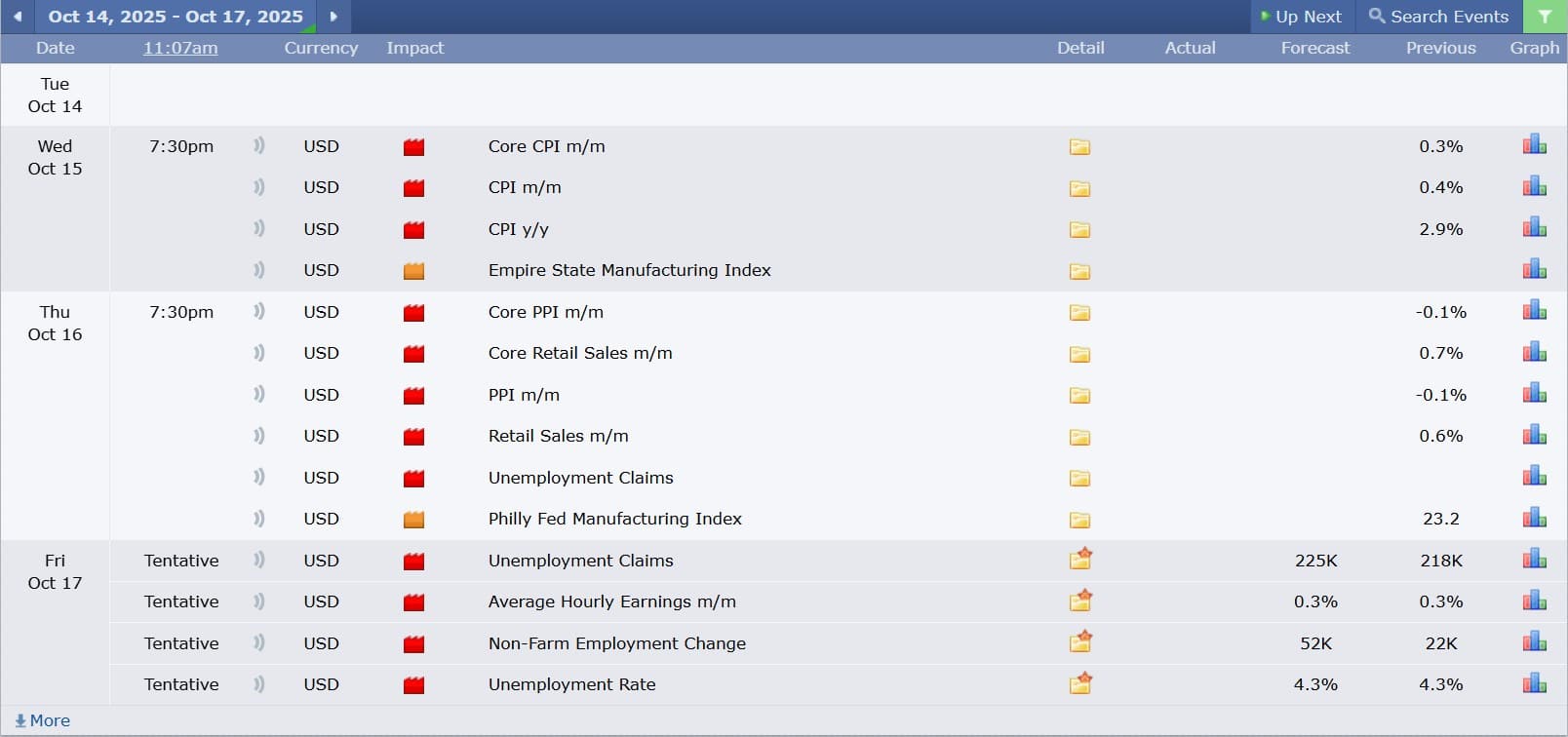Open Search Events
This screenshot has height=737, width=1568.
pos(1438,17)
